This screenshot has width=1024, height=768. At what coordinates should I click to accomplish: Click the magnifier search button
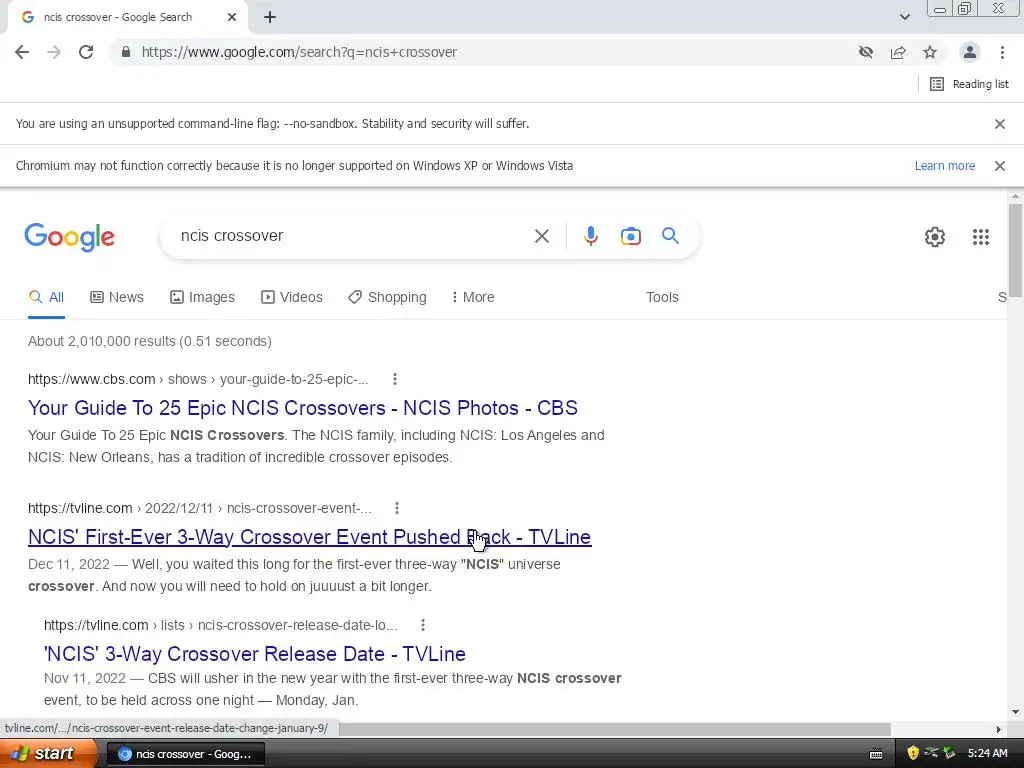tap(670, 236)
